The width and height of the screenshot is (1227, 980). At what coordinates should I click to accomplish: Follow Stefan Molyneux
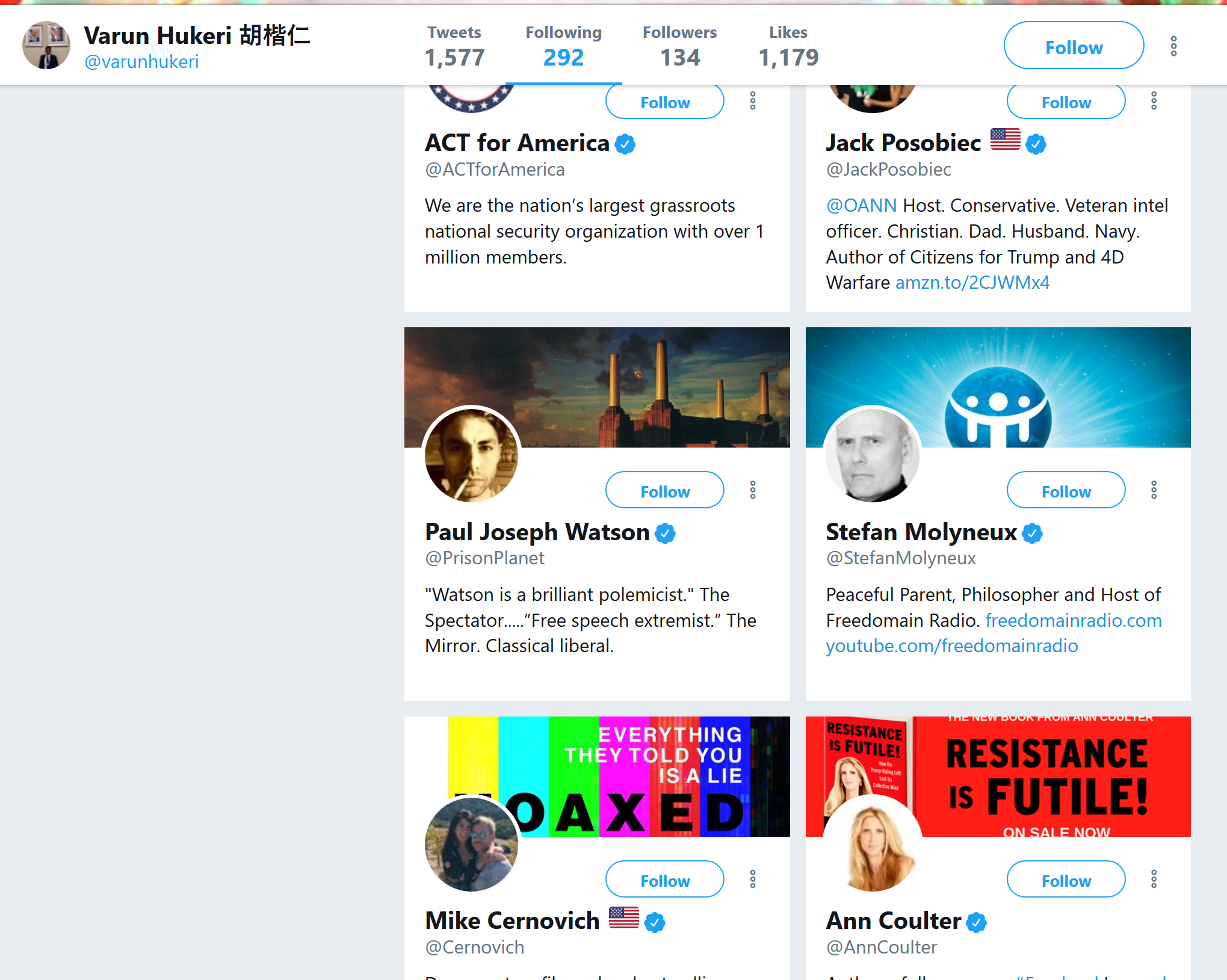coord(1066,490)
